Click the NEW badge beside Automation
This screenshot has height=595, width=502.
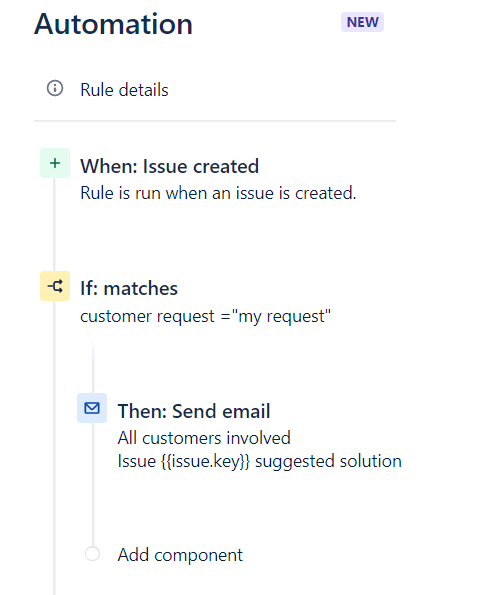coord(362,22)
